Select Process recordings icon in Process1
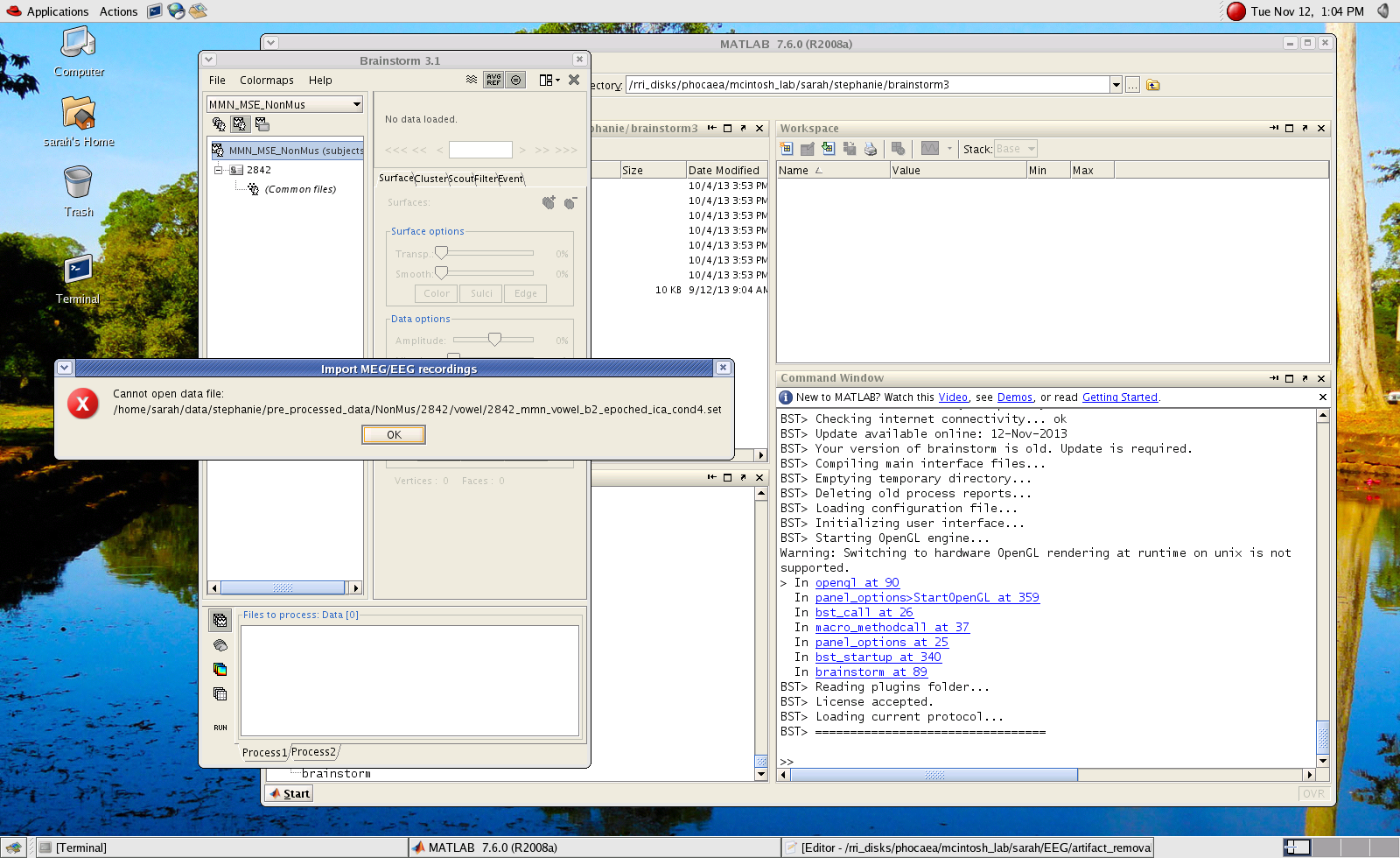 (220, 620)
